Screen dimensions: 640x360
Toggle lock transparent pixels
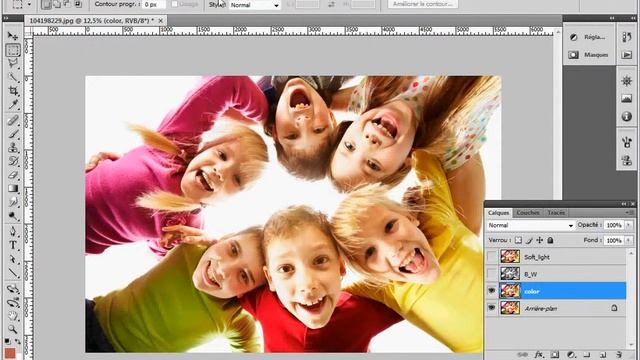[x=518, y=240]
